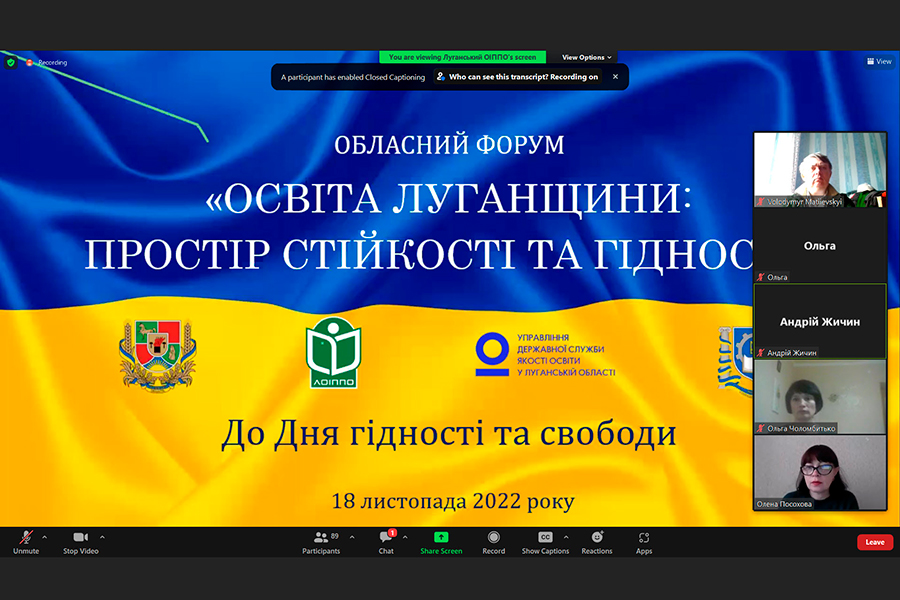900x600 pixels.
Task: Click the 'ОБЛАСНИЙ ФОРУМ' heading
Action: pos(449,145)
